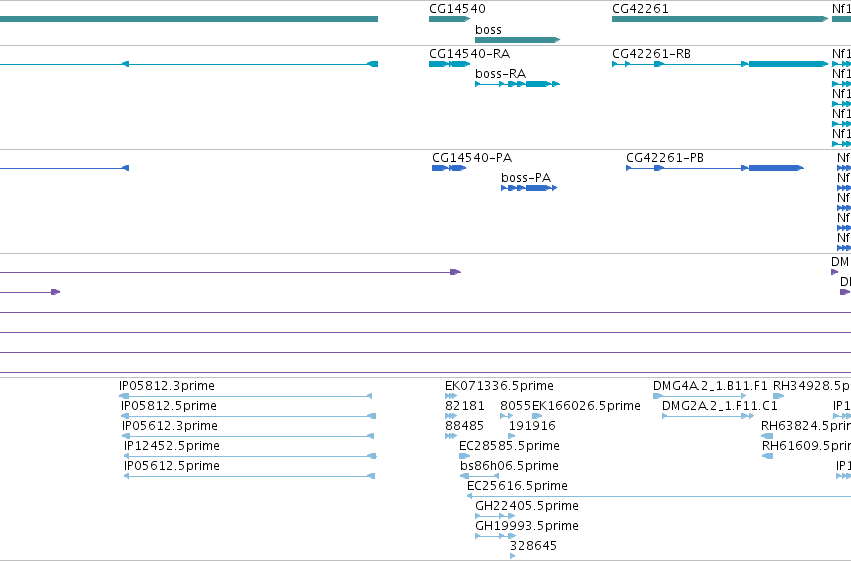The height and width of the screenshot is (561, 851).
Task: Select the 82181 feature label
Action: point(465,406)
